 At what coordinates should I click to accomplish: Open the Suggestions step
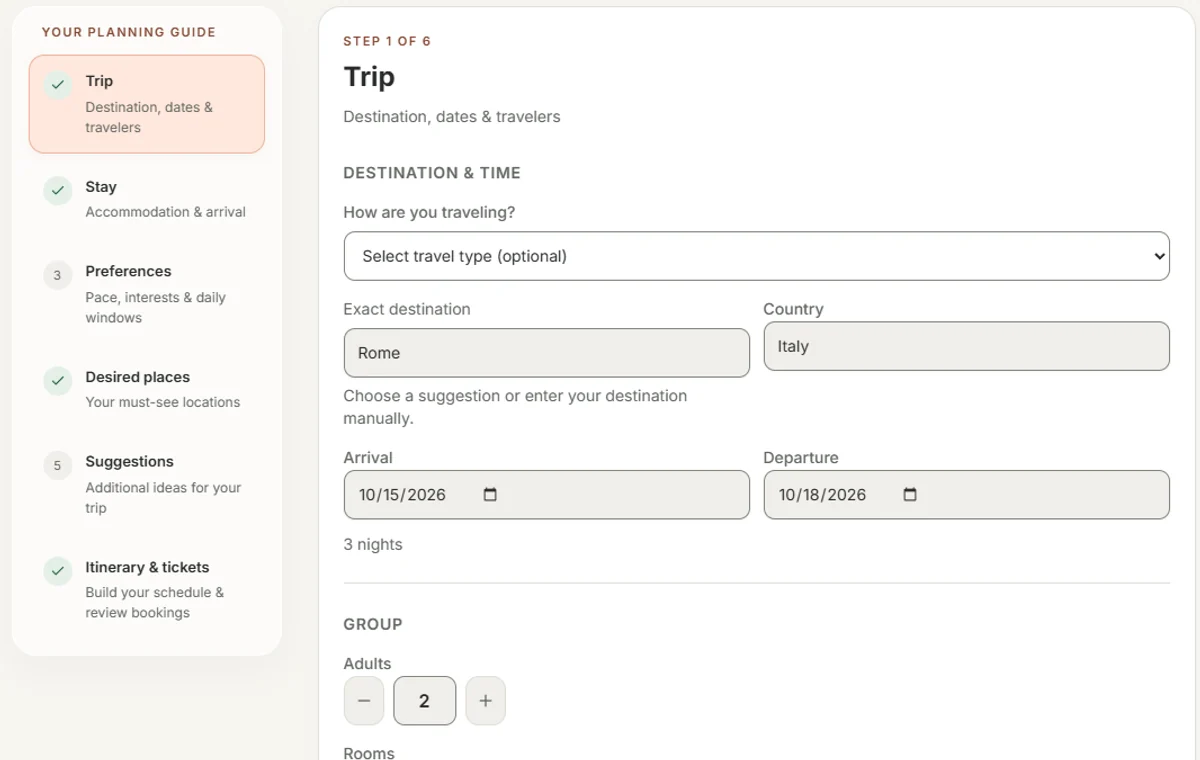click(147, 483)
